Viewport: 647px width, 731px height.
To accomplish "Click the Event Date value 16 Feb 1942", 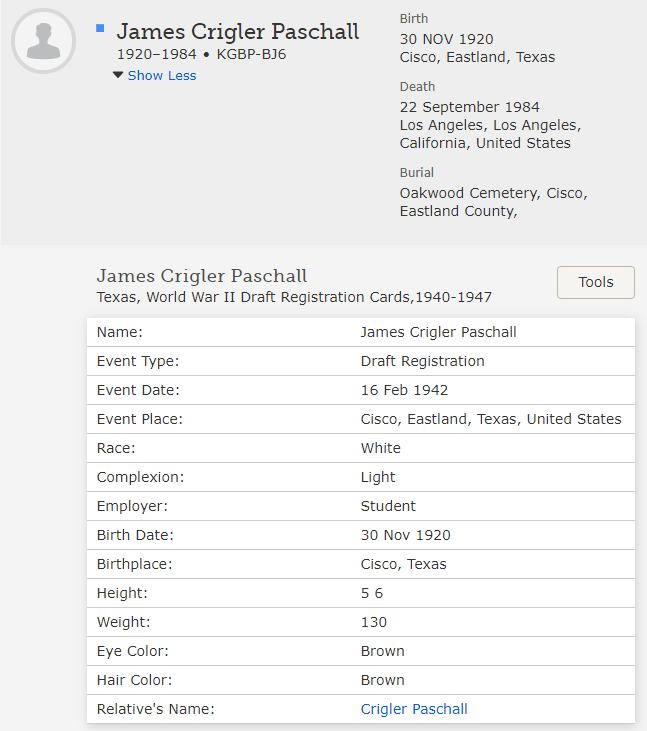I will coord(404,390).
